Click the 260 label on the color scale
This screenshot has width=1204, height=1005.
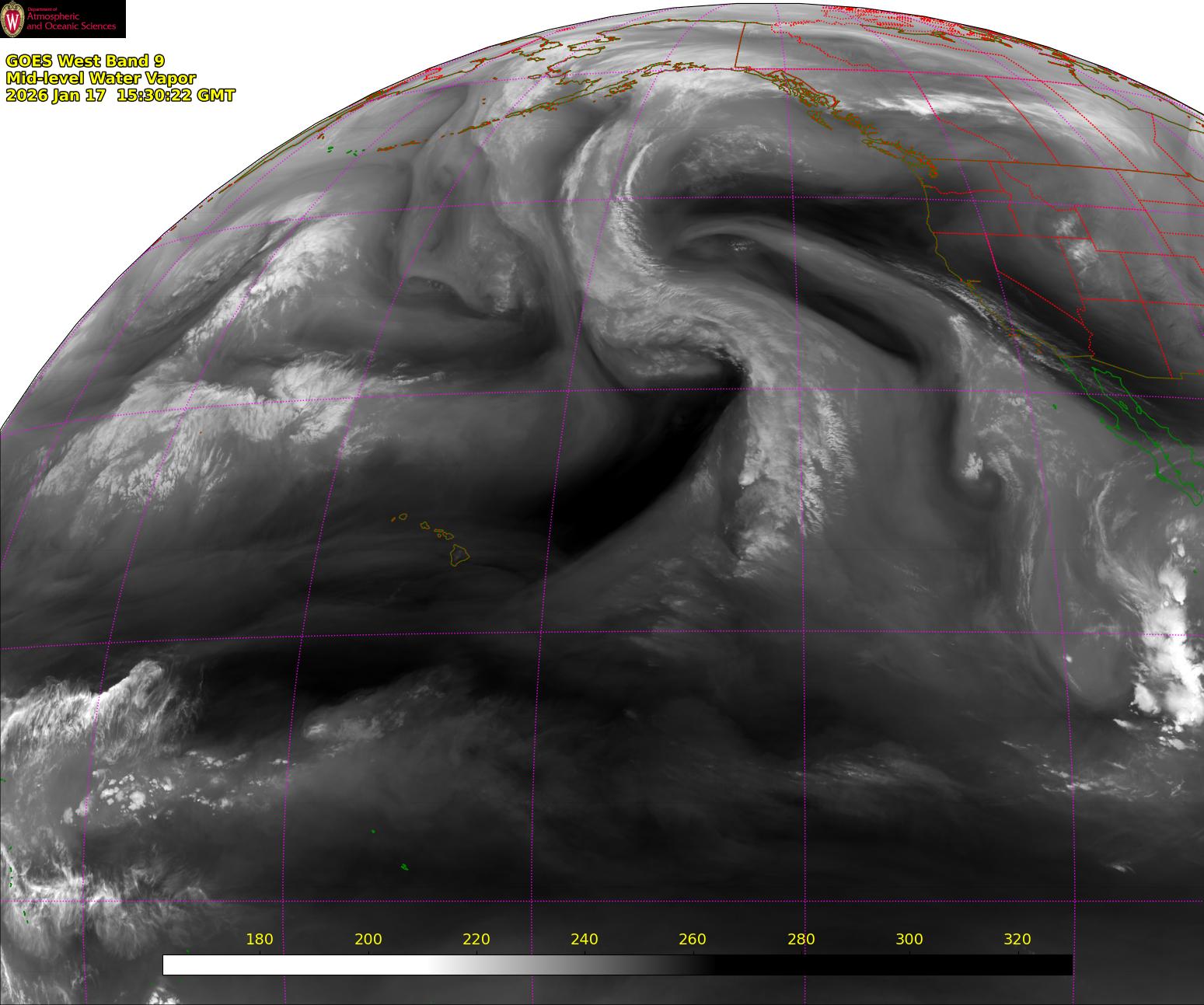(x=693, y=940)
